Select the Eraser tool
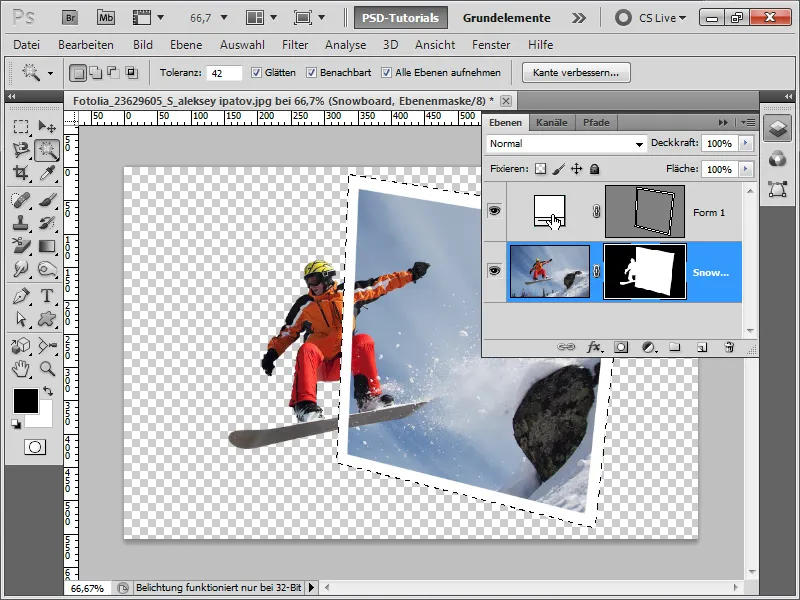Viewport: 800px width, 600px height. tap(21, 246)
